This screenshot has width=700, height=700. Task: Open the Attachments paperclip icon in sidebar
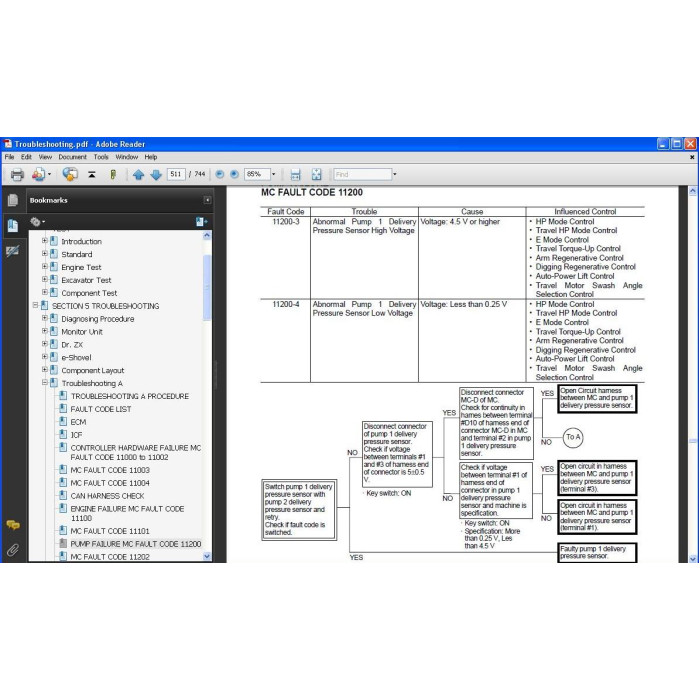[12, 550]
